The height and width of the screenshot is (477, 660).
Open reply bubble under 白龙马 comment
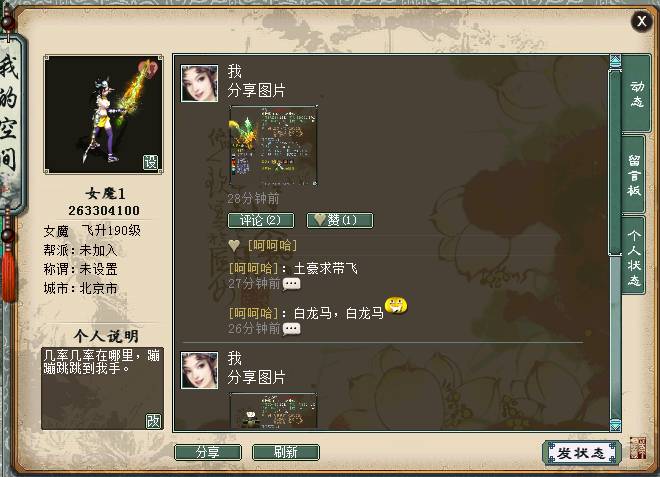click(x=292, y=329)
